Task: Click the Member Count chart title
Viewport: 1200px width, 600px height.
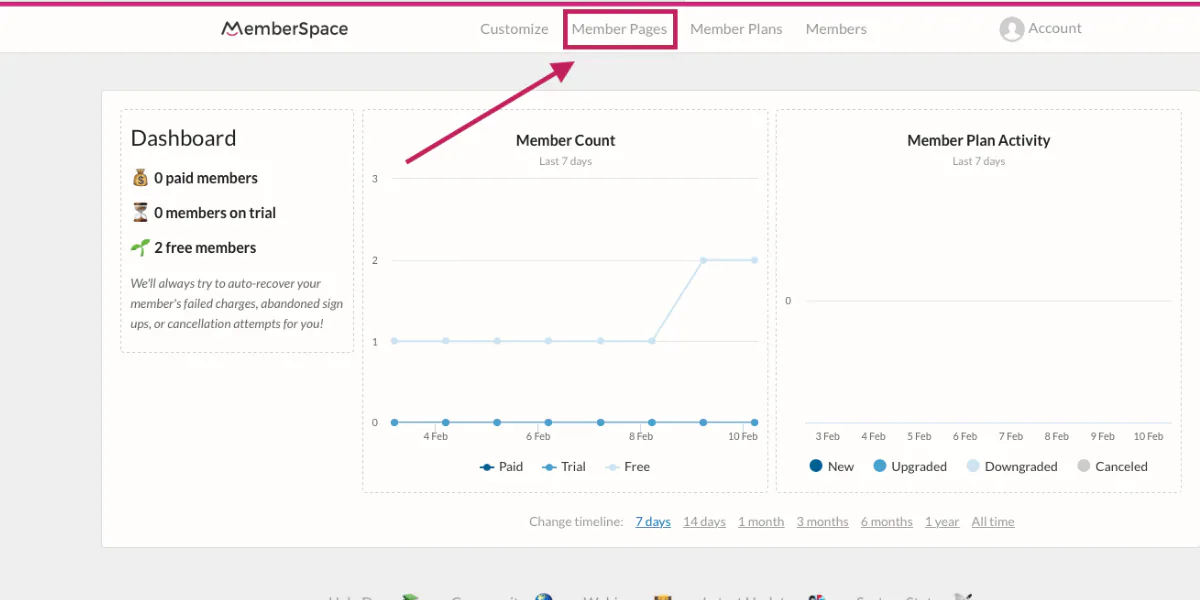Action: click(565, 140)
